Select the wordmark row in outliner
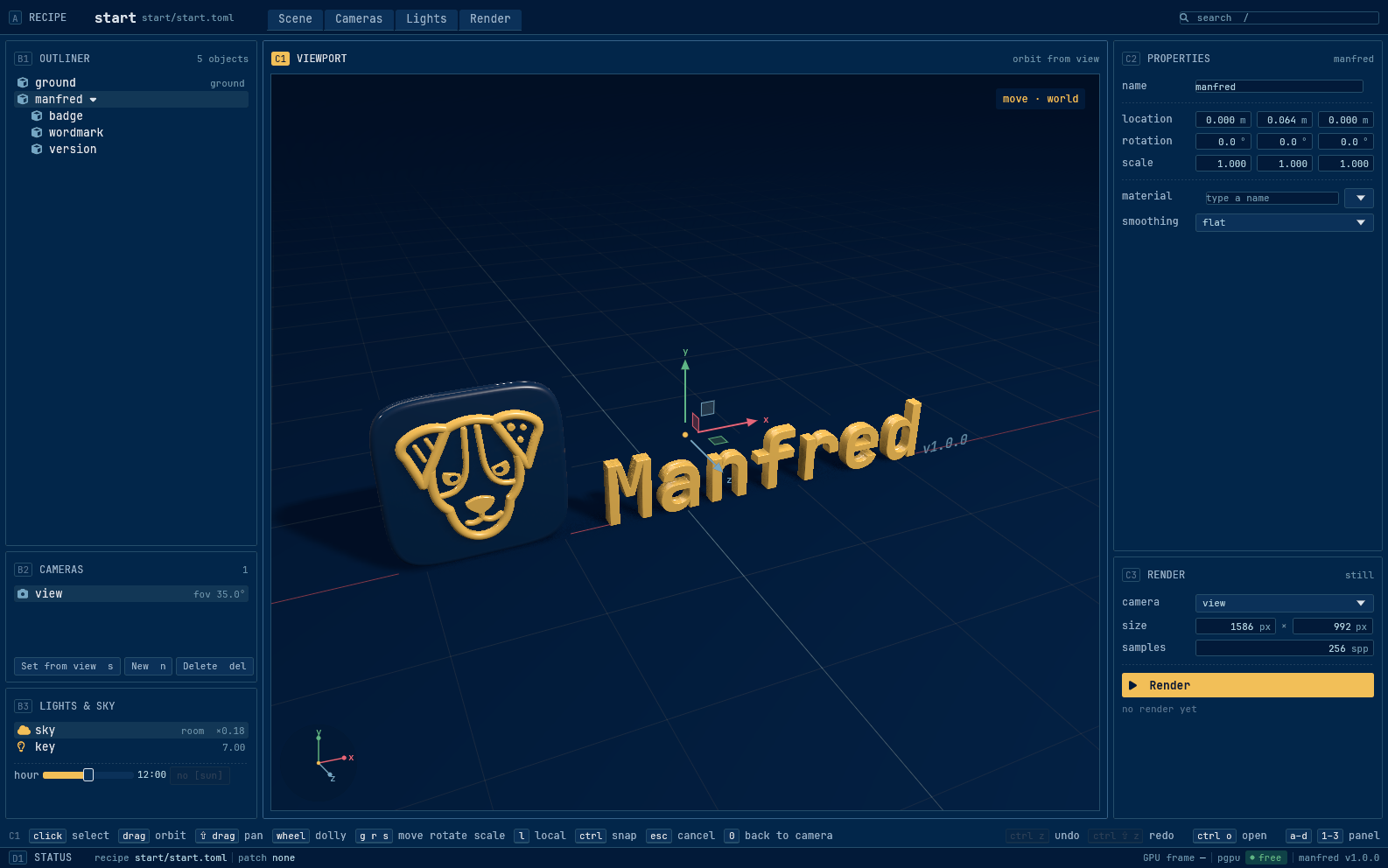The image size is (1388, 868). pos(131,133)
